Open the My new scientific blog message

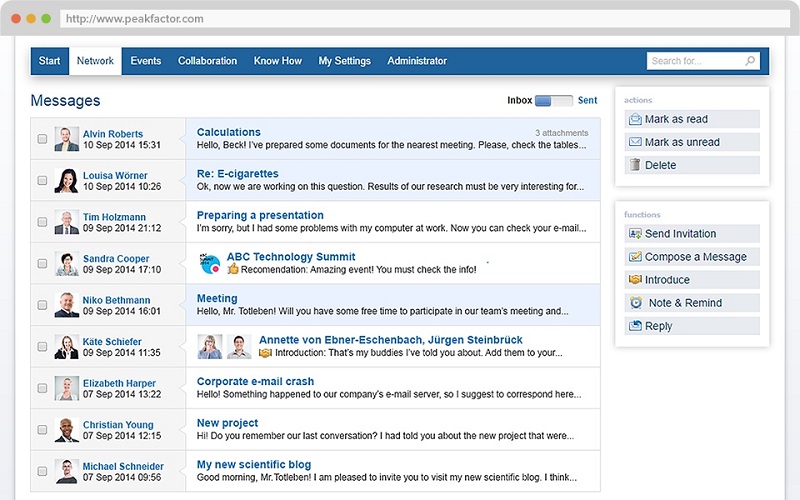pyautogui.click(x=254, y=465)
